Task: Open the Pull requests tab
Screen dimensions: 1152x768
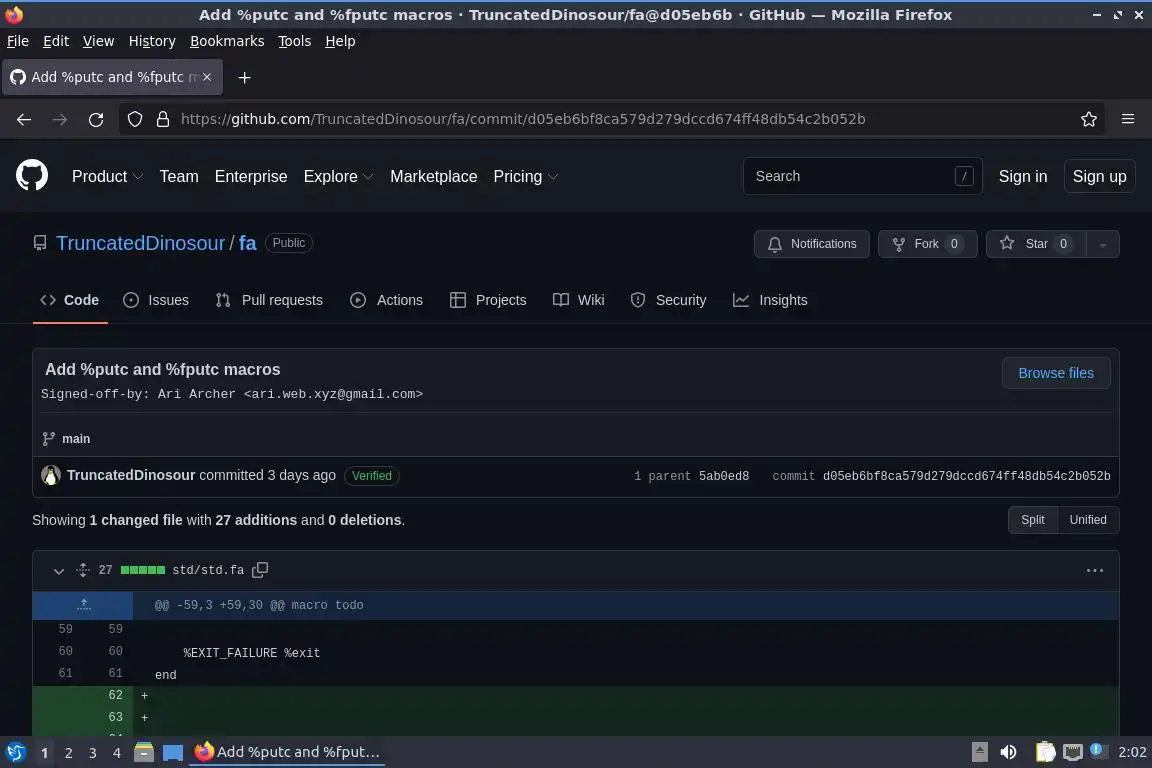Action: pos(269,300)
